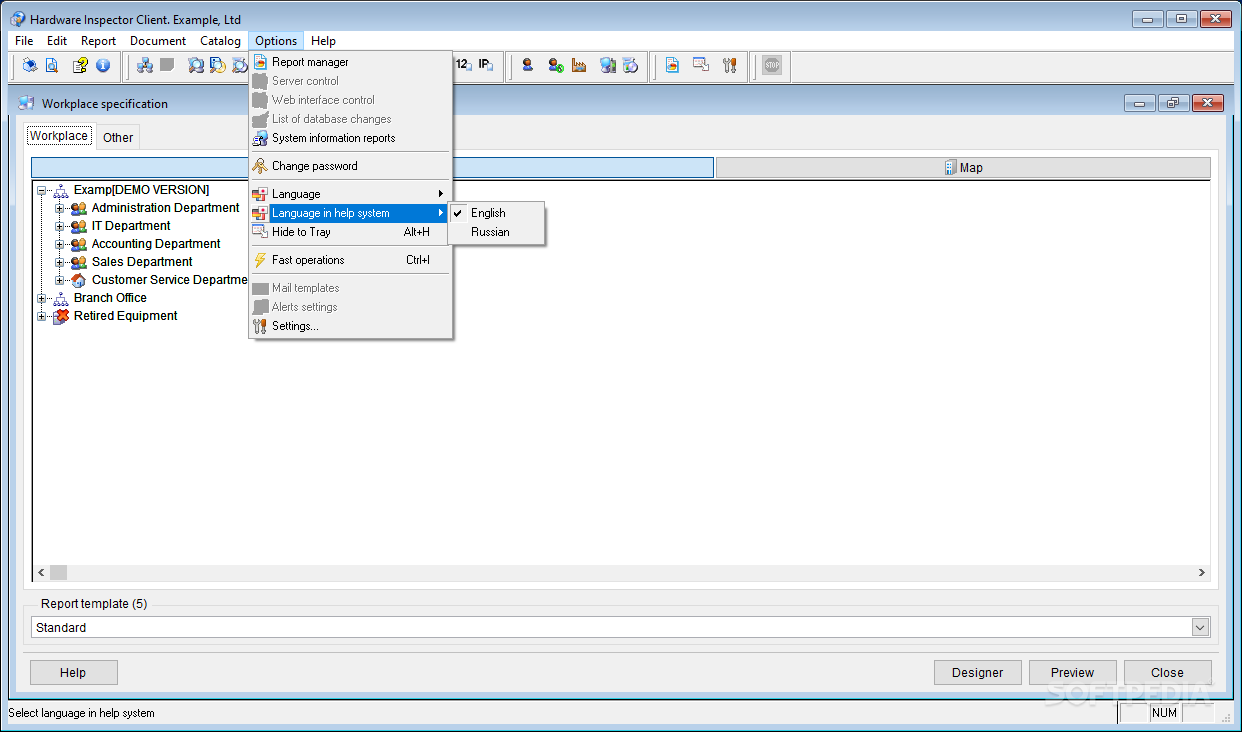
Task: Click the Edit menu
Action: (x=57, y=41)
